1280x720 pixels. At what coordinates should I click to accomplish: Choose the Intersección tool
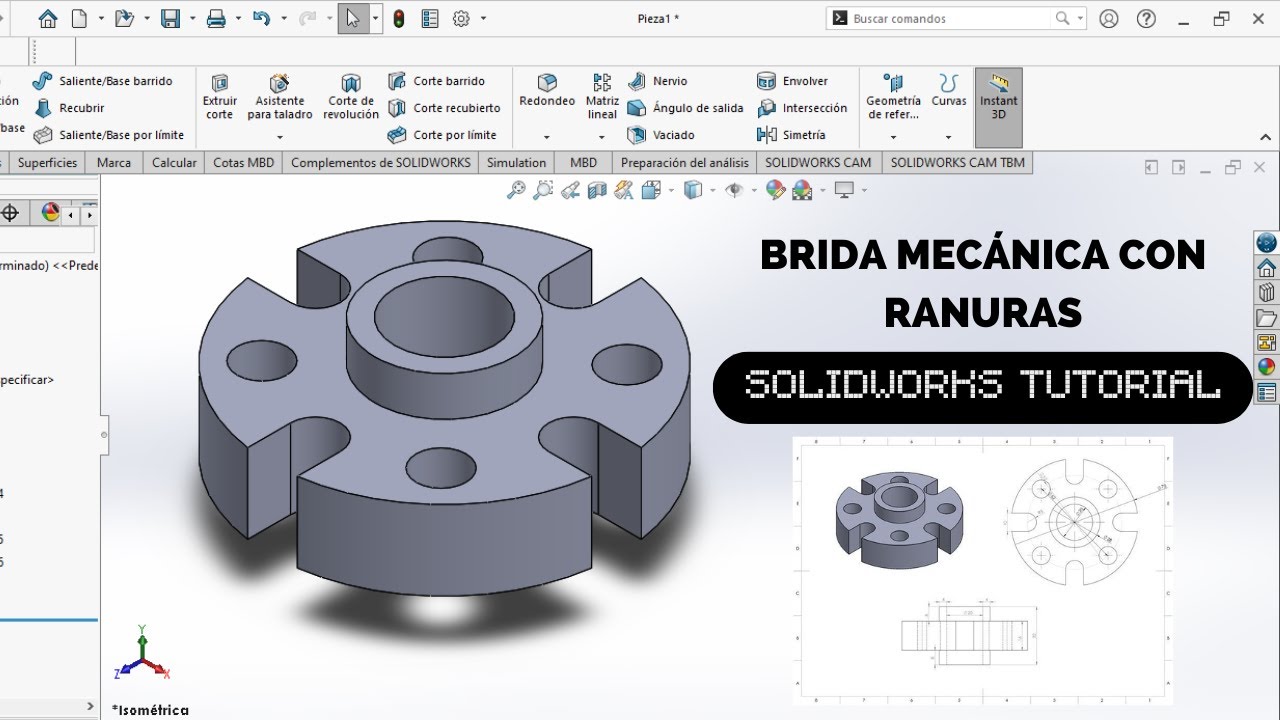pos(802,108)
